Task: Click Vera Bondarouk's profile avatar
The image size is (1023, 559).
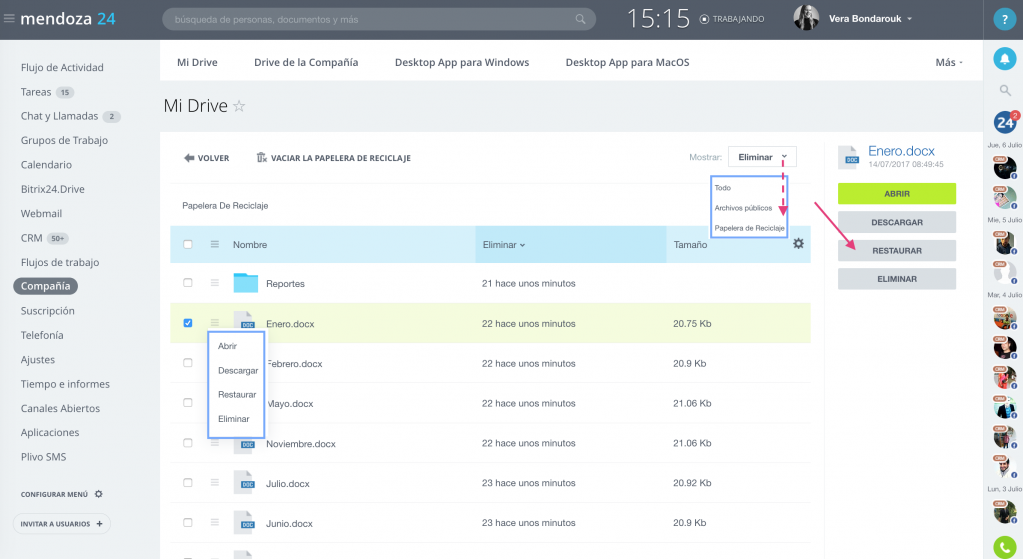Action: 806,18
